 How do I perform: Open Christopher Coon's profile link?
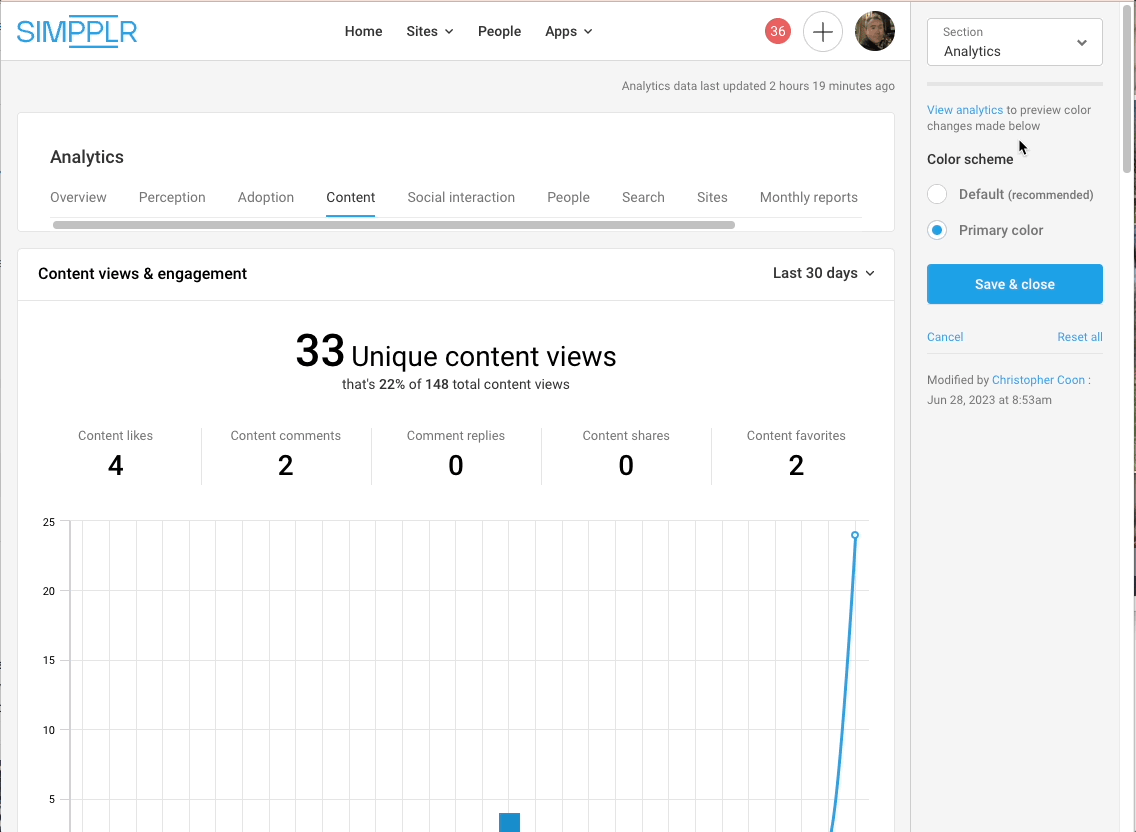[1038, 379]
